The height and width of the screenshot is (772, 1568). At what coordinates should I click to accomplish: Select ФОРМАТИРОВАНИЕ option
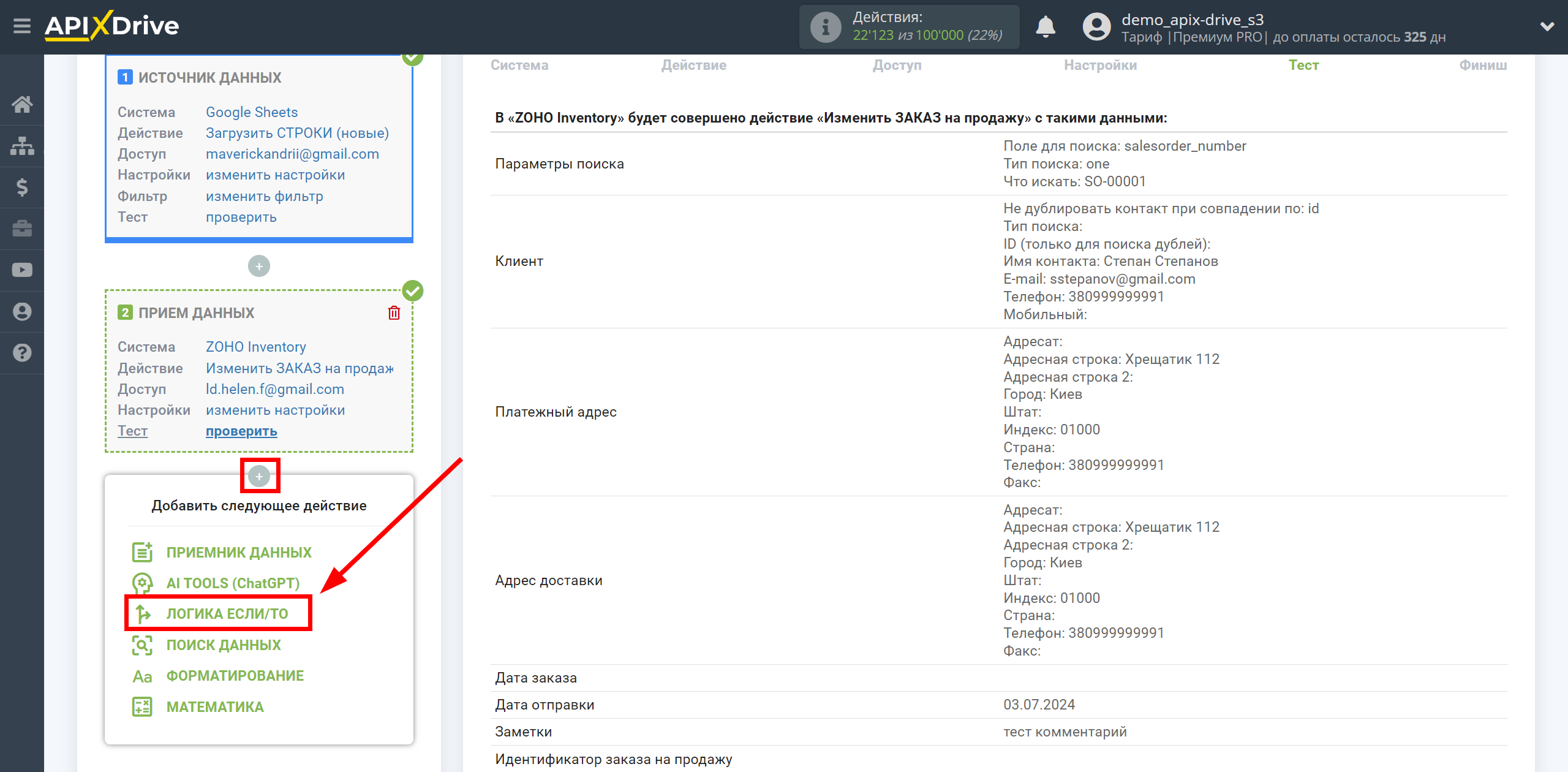235,676
